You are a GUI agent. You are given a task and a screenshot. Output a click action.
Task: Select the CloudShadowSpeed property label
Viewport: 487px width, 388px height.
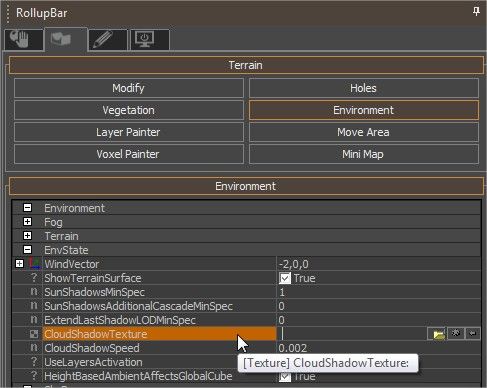click(92, 348)
